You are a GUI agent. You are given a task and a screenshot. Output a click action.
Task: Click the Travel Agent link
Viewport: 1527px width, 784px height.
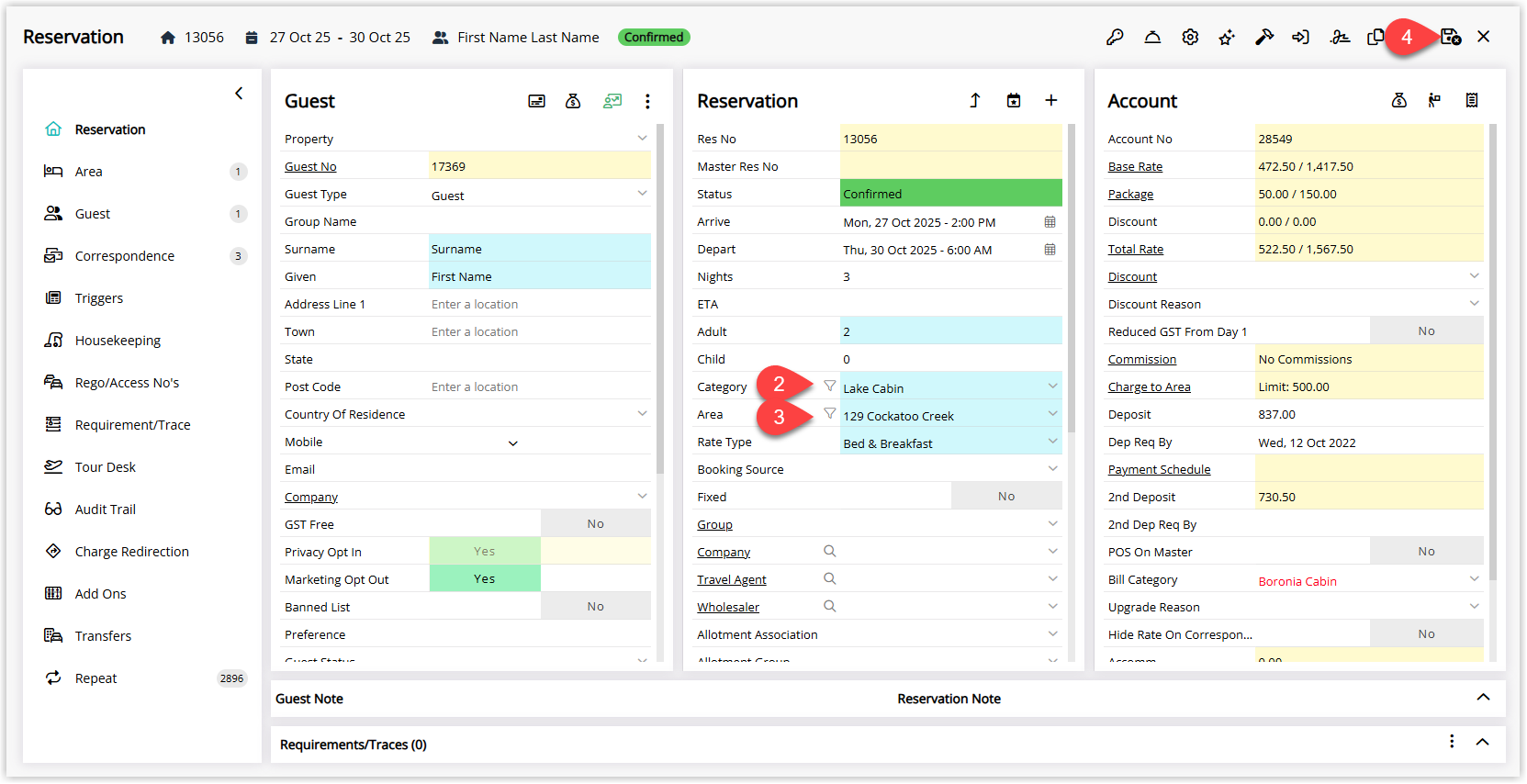pos(731,580)
